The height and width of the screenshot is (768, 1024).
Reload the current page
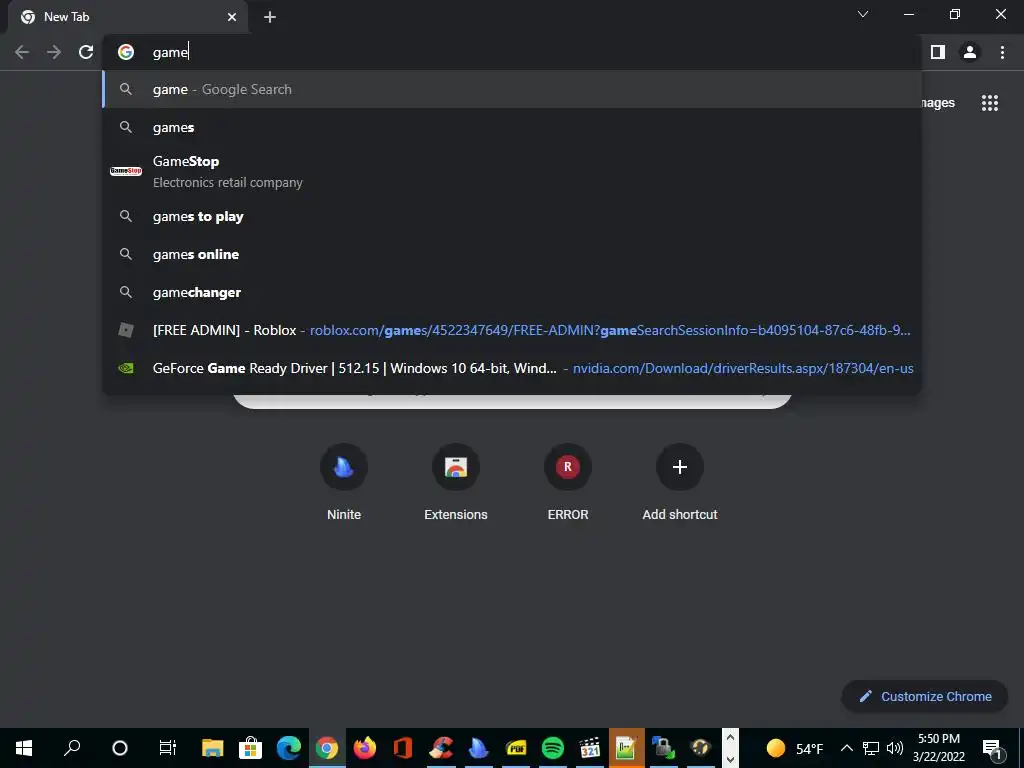click(x=86, y=52)
